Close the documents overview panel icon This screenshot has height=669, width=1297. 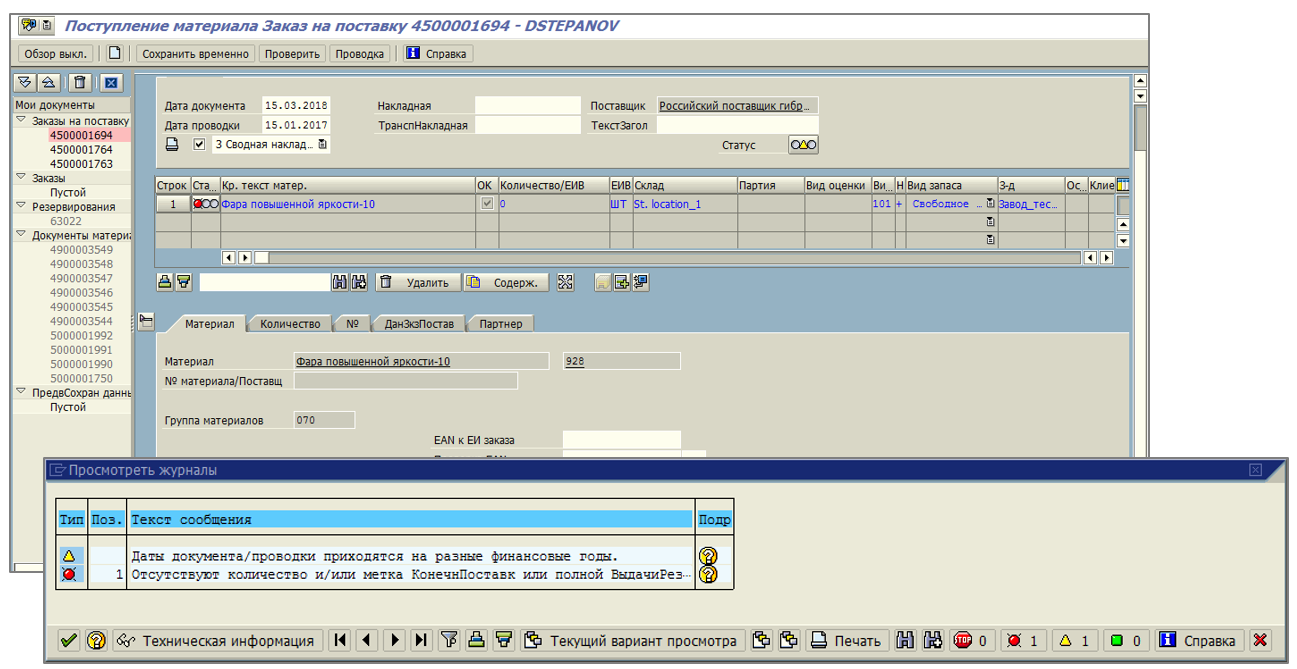tap(112, 83)
